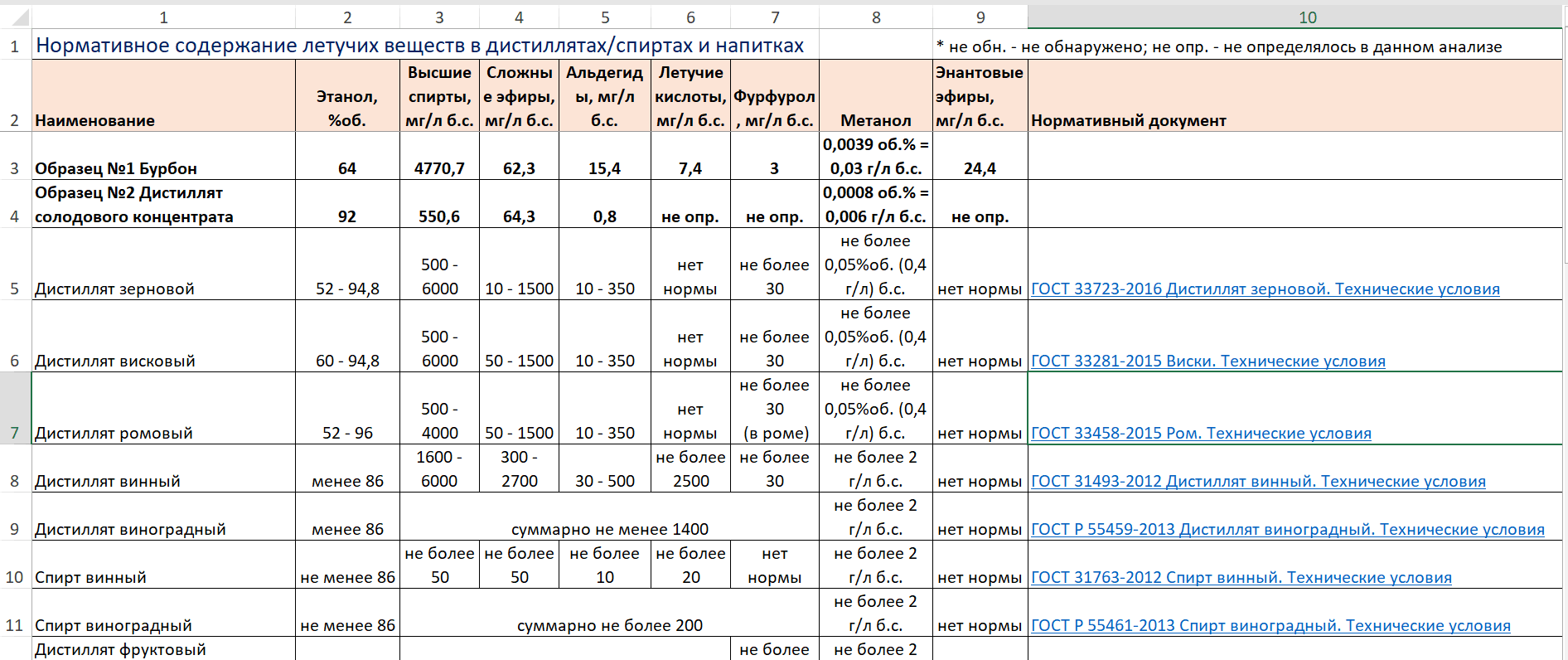
Task: Select column 10 header
Action: 1307,17
